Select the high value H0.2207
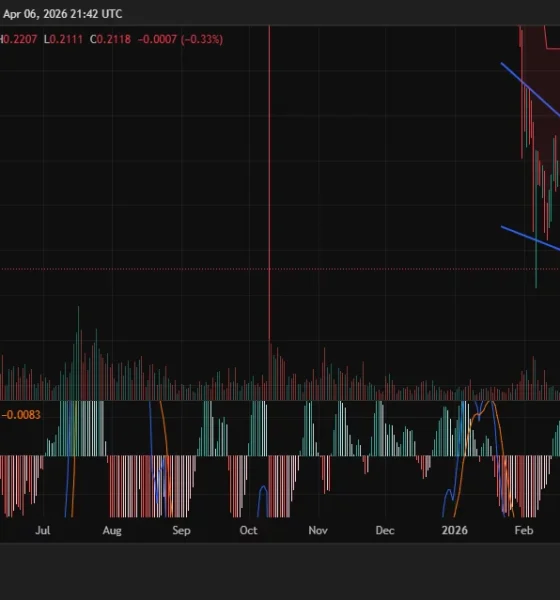Screen dimensions: 560x600 click(x=18, y=39)
